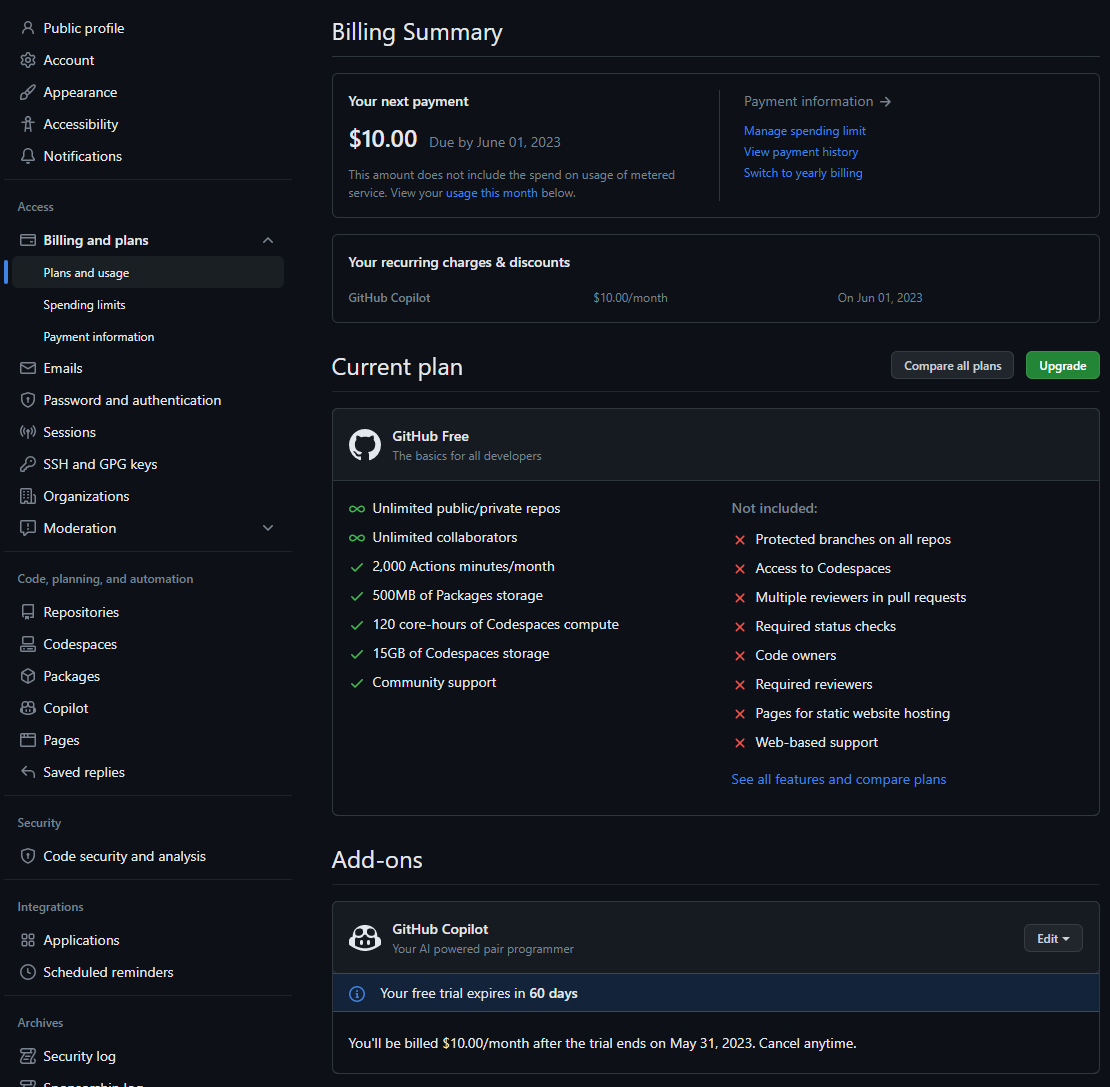
Task: Click the SSH and GPG keys key icon
Action: (28, 464)
